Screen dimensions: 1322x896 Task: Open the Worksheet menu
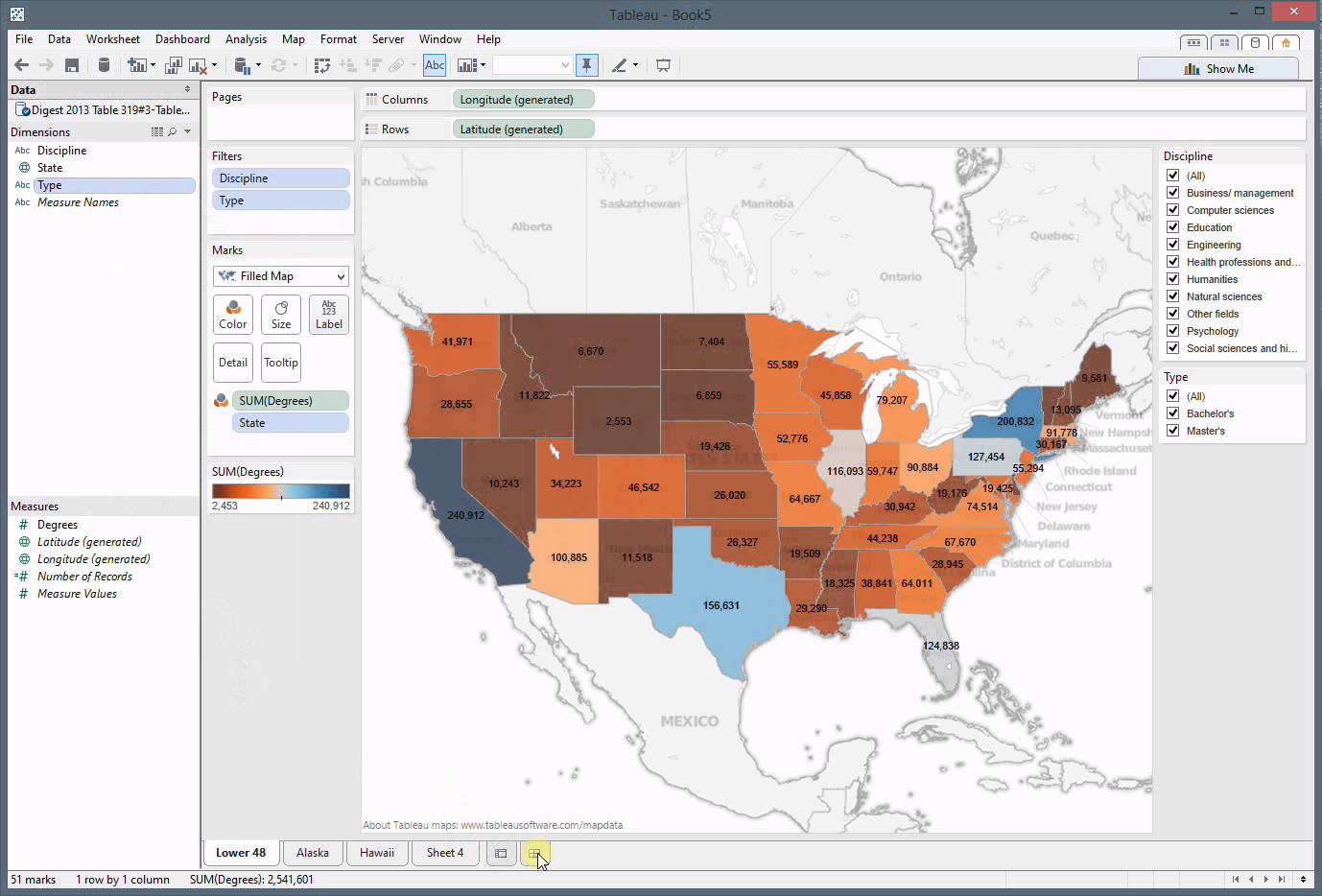tap(113, 39)
